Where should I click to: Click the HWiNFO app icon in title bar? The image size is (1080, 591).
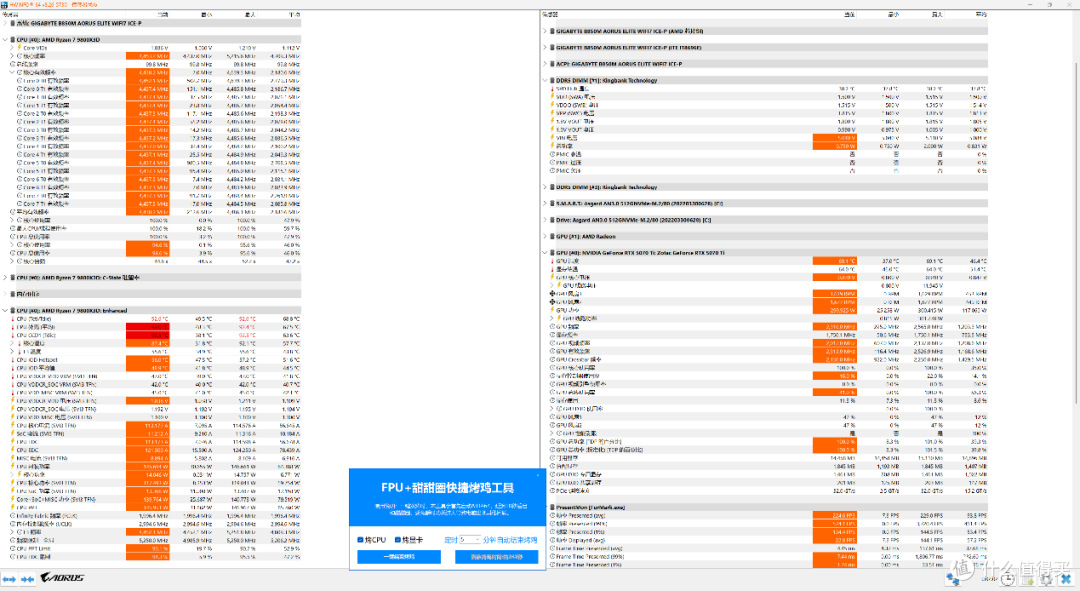point(4,4)
